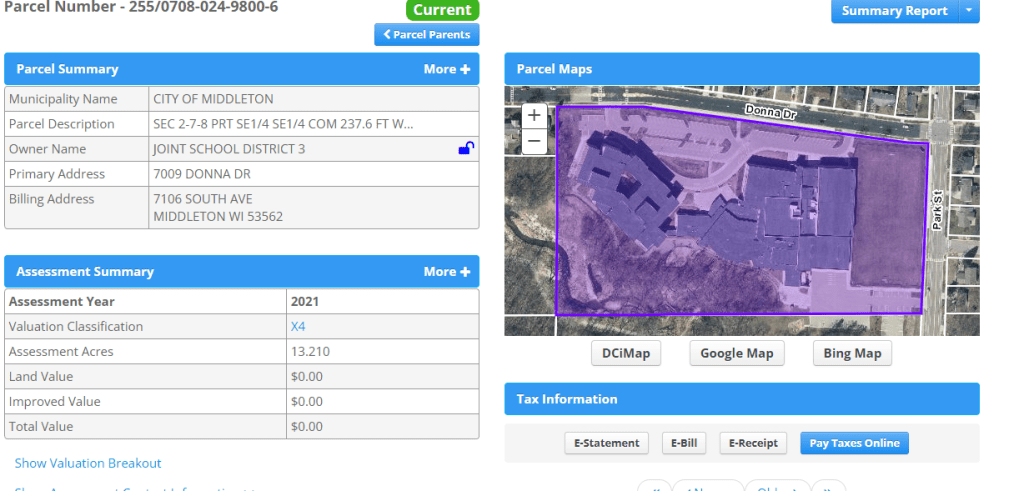Click the green Current status badge
Viewport: 1024px width, 491px height.
442,10
